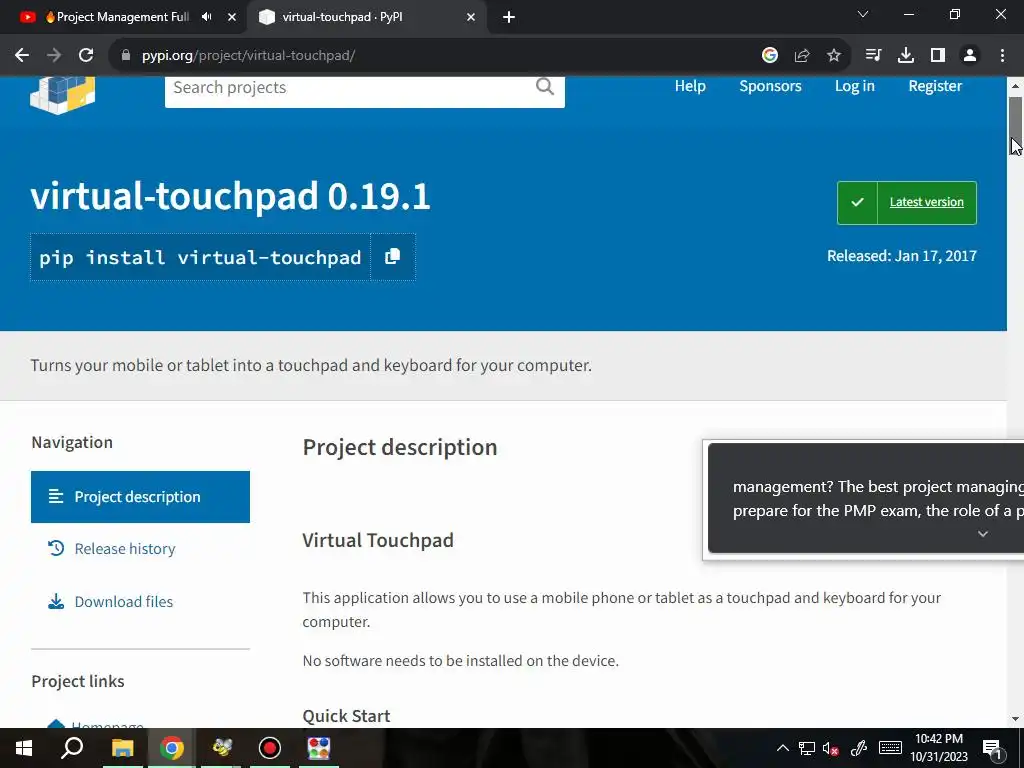Image resolution: width=1024 pixels, height=768 pixels.
Task: Open Chrome tab search chevron
Action: (863, 14)
